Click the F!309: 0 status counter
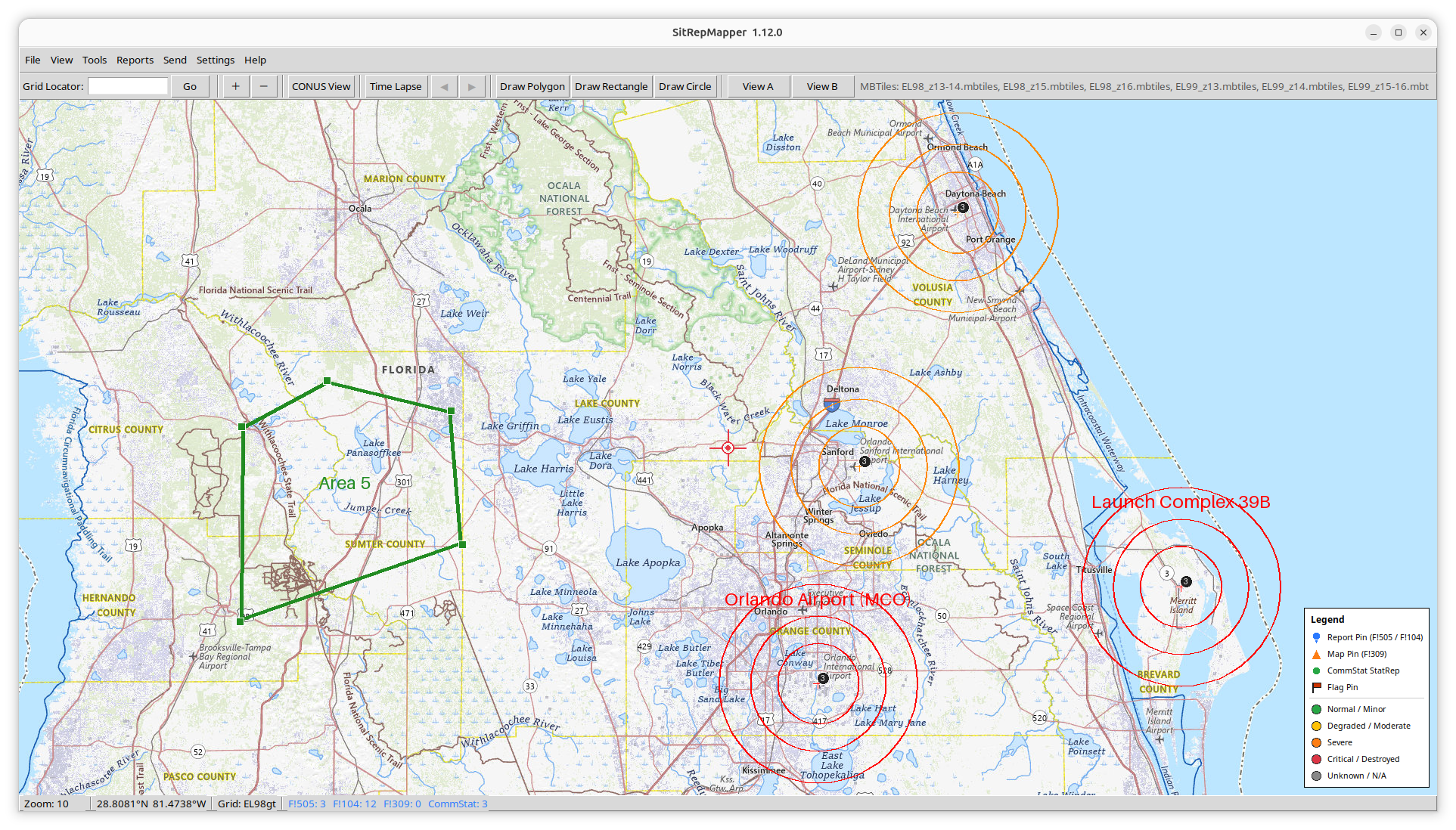This screenshot has width=1456, height=830. tap(402, 804)
